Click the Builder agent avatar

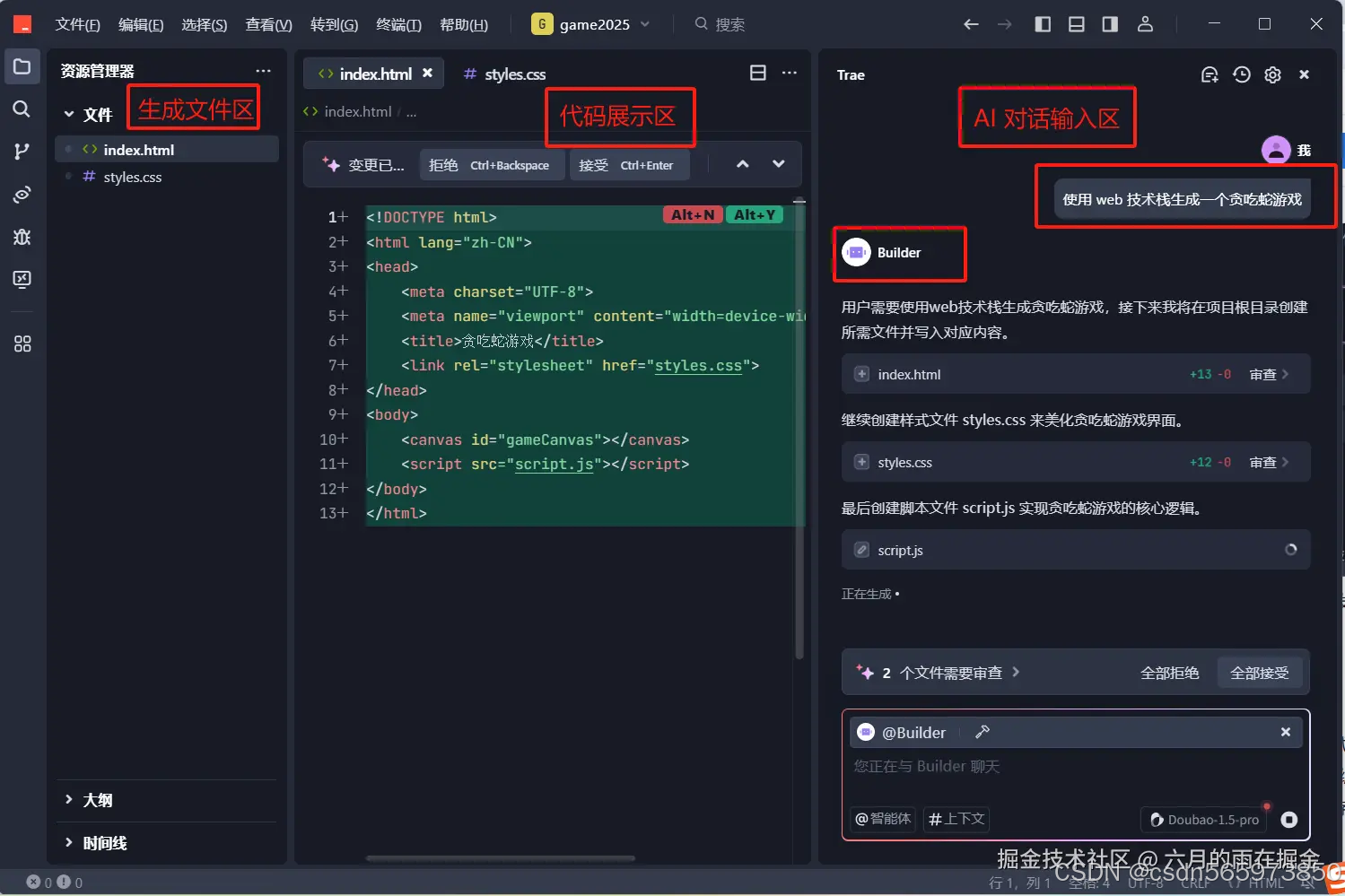pyautogui.click(x=856, y=253)
